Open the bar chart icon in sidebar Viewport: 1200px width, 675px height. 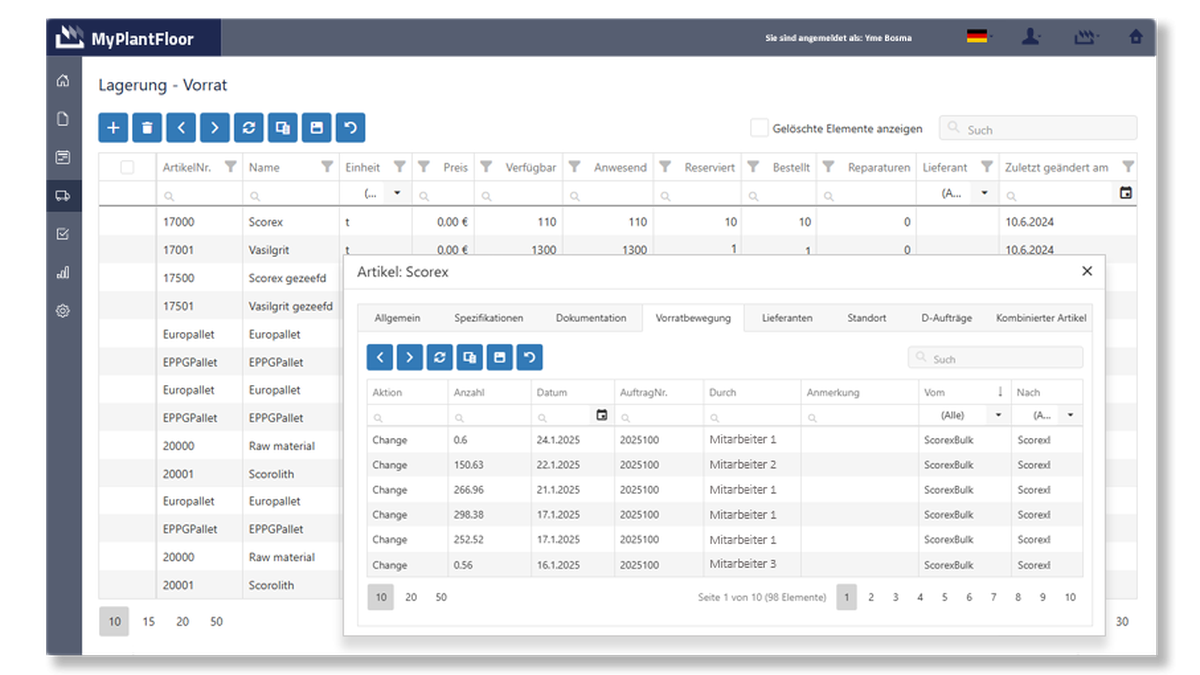point(63,272)
